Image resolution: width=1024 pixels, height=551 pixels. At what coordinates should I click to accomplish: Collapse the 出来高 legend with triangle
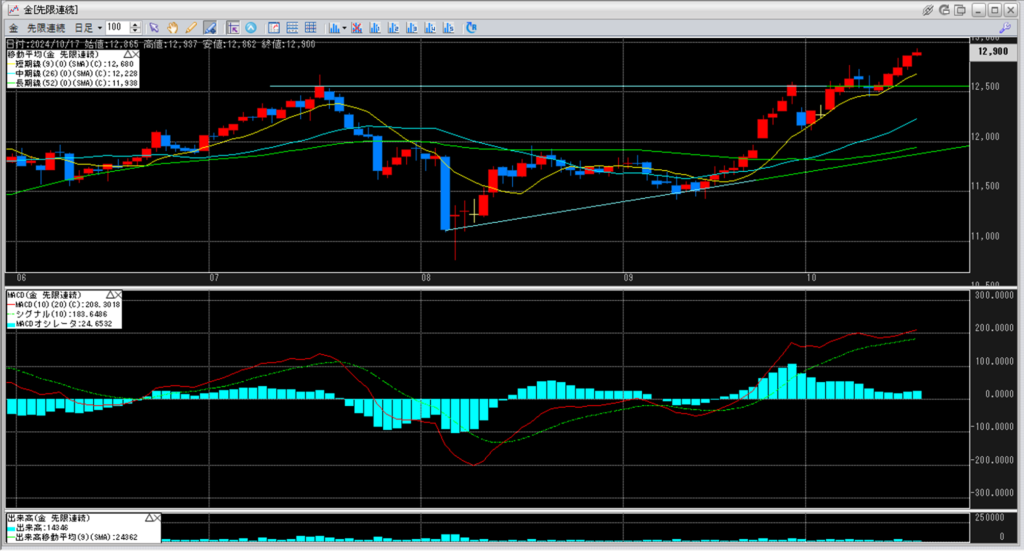click(149, 518)
